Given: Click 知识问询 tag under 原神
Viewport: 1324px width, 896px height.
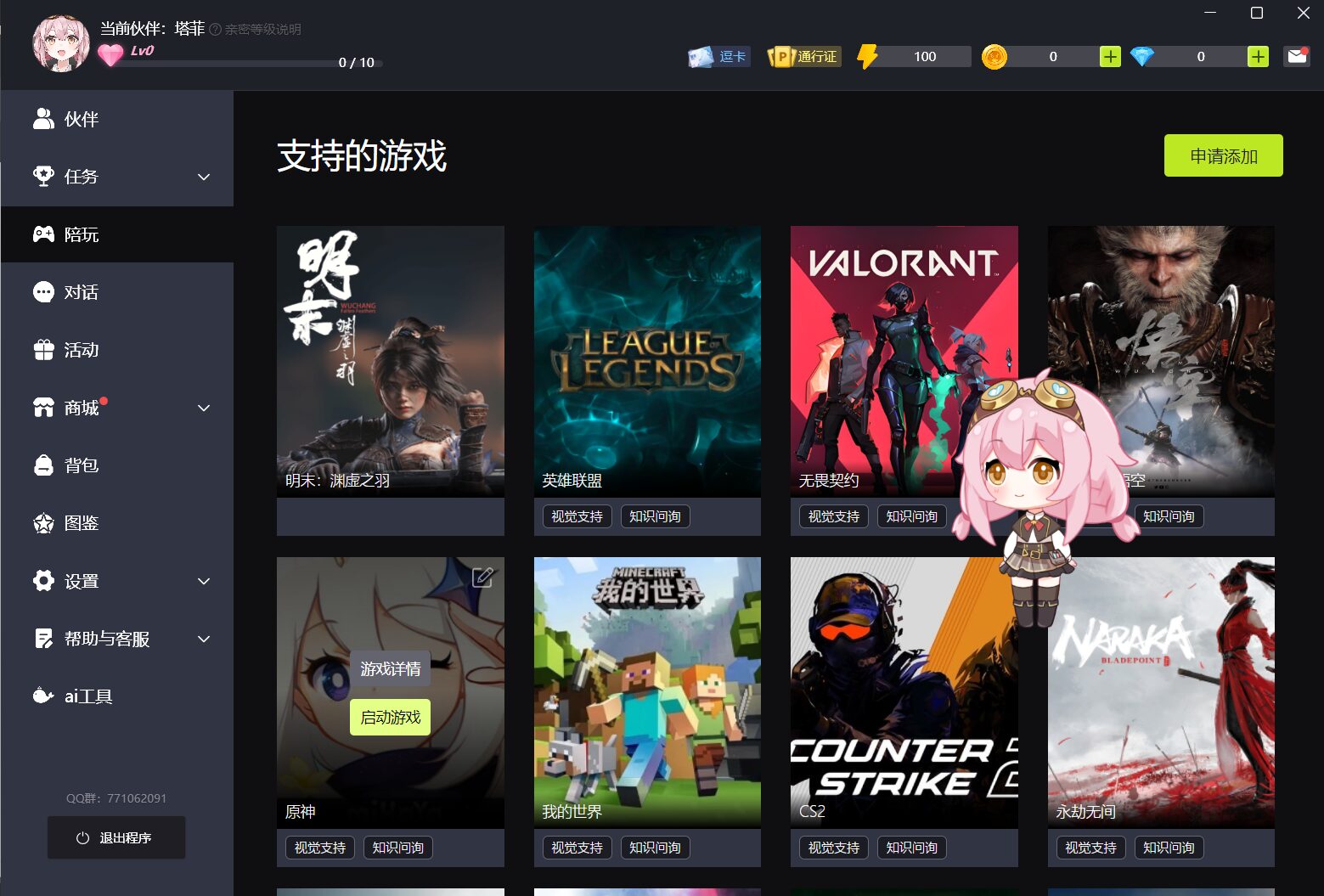Looking at the screenshot, I should pyautogui.click(x=398, y=848).
